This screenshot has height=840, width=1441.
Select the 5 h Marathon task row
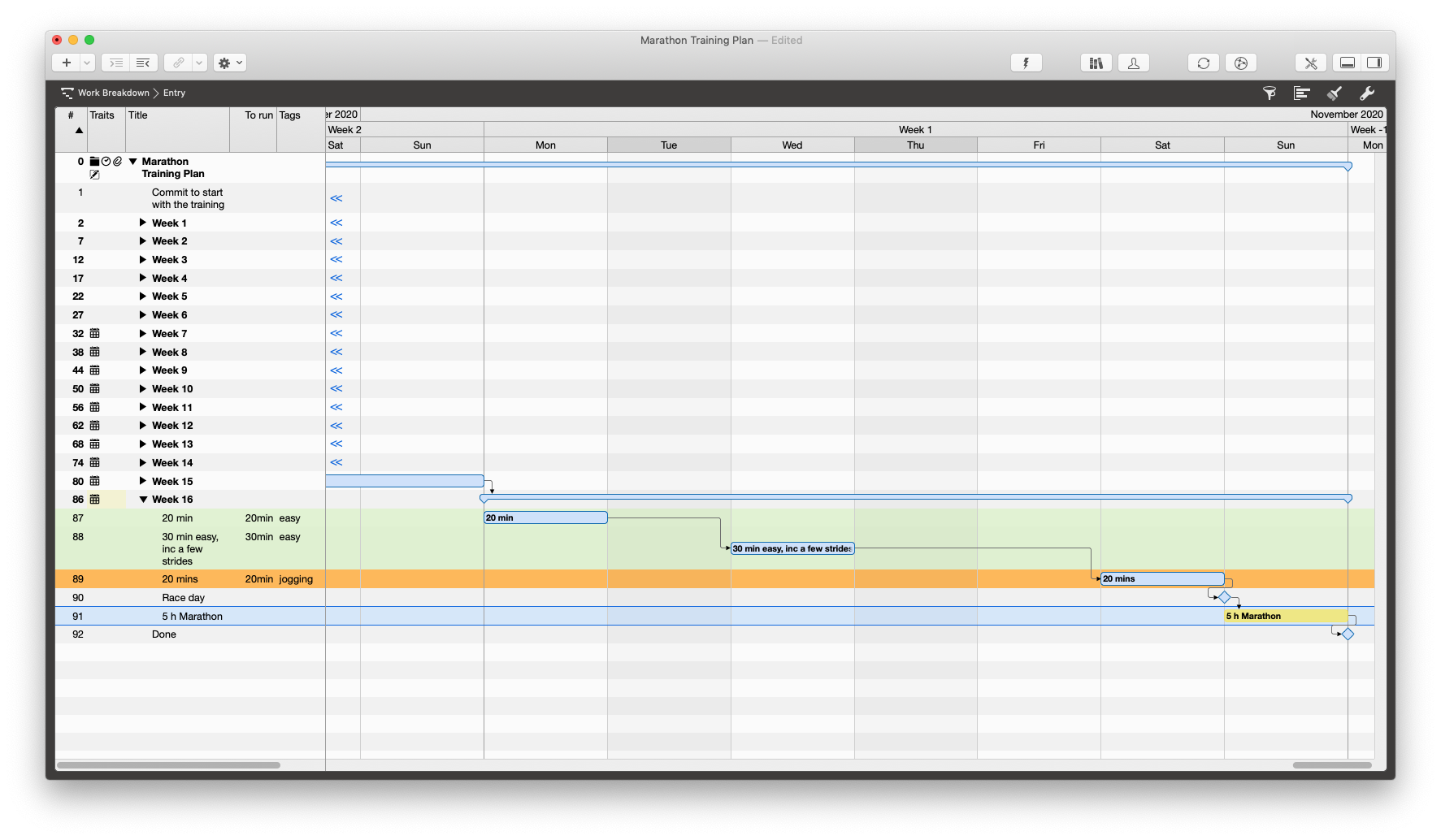click(192, 616)
